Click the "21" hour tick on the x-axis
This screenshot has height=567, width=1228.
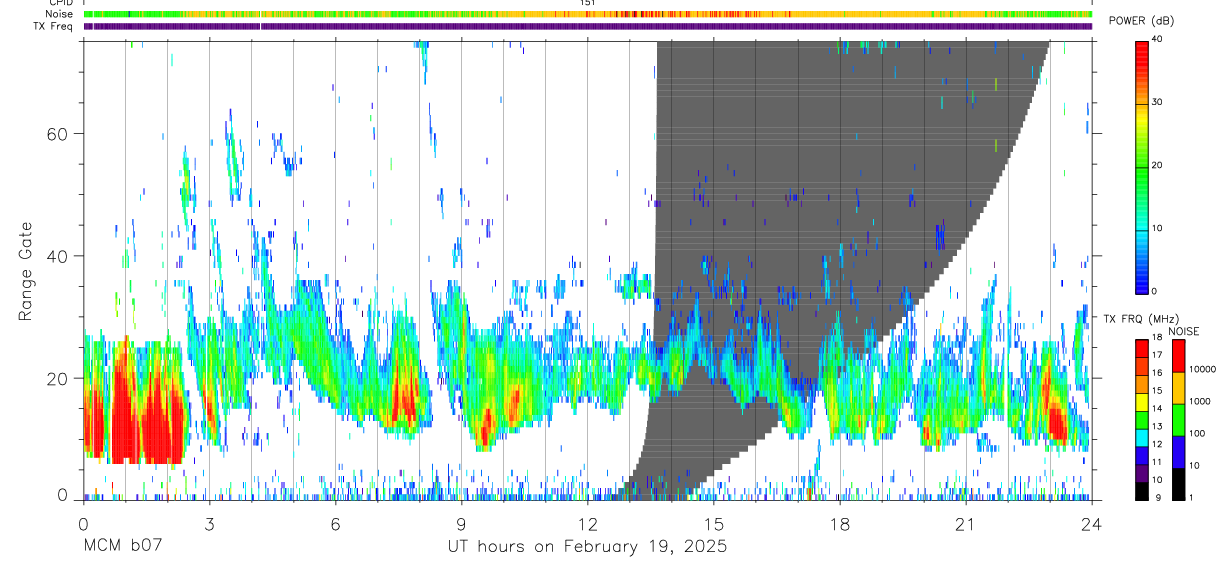[966, 524]
